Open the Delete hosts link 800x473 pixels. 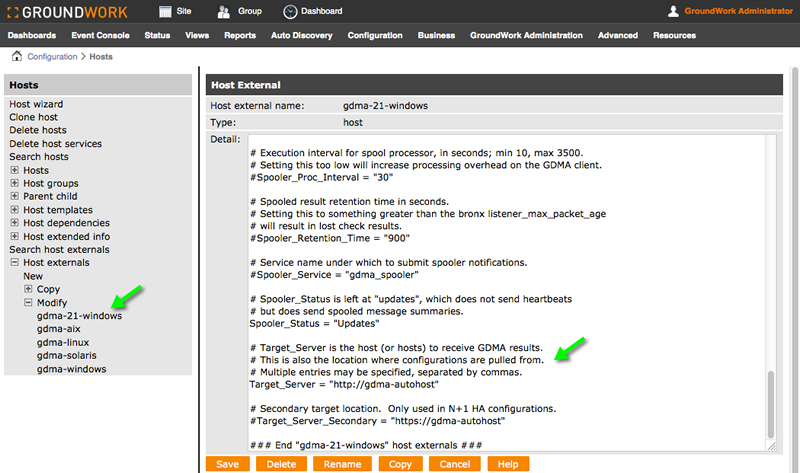tap(38, 130)
